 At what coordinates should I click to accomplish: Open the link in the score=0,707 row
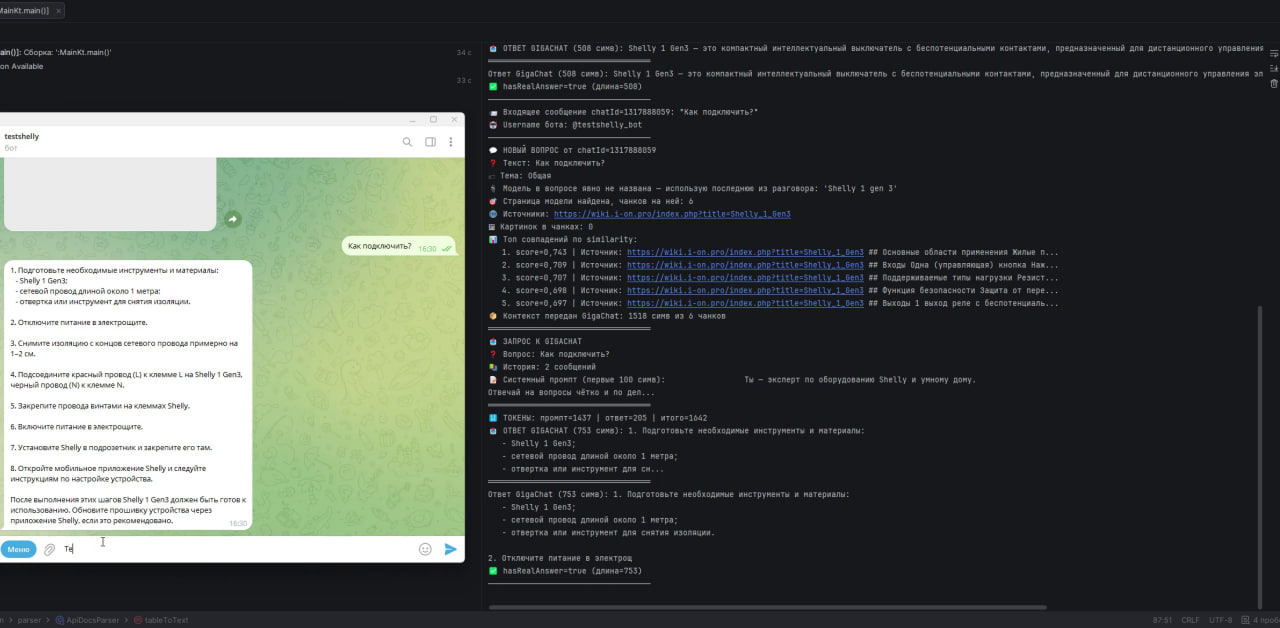(745, 278)
